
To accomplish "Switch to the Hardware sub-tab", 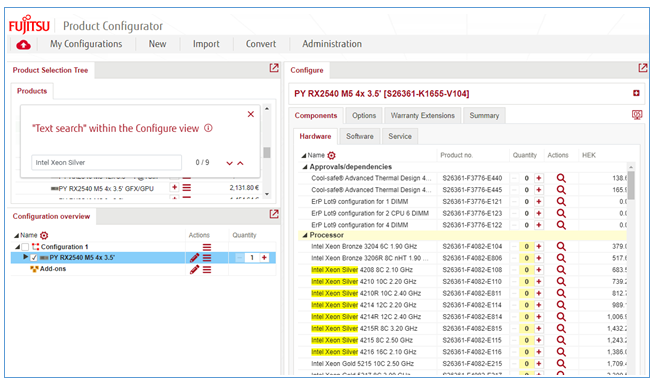I will click(315, 136).
